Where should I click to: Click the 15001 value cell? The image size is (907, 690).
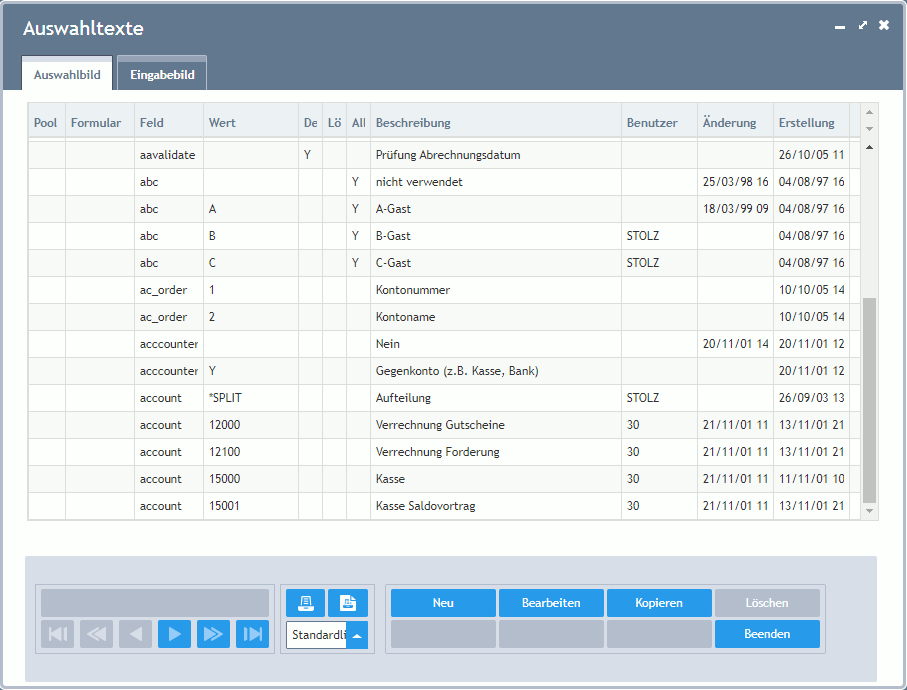pos(251,506)
